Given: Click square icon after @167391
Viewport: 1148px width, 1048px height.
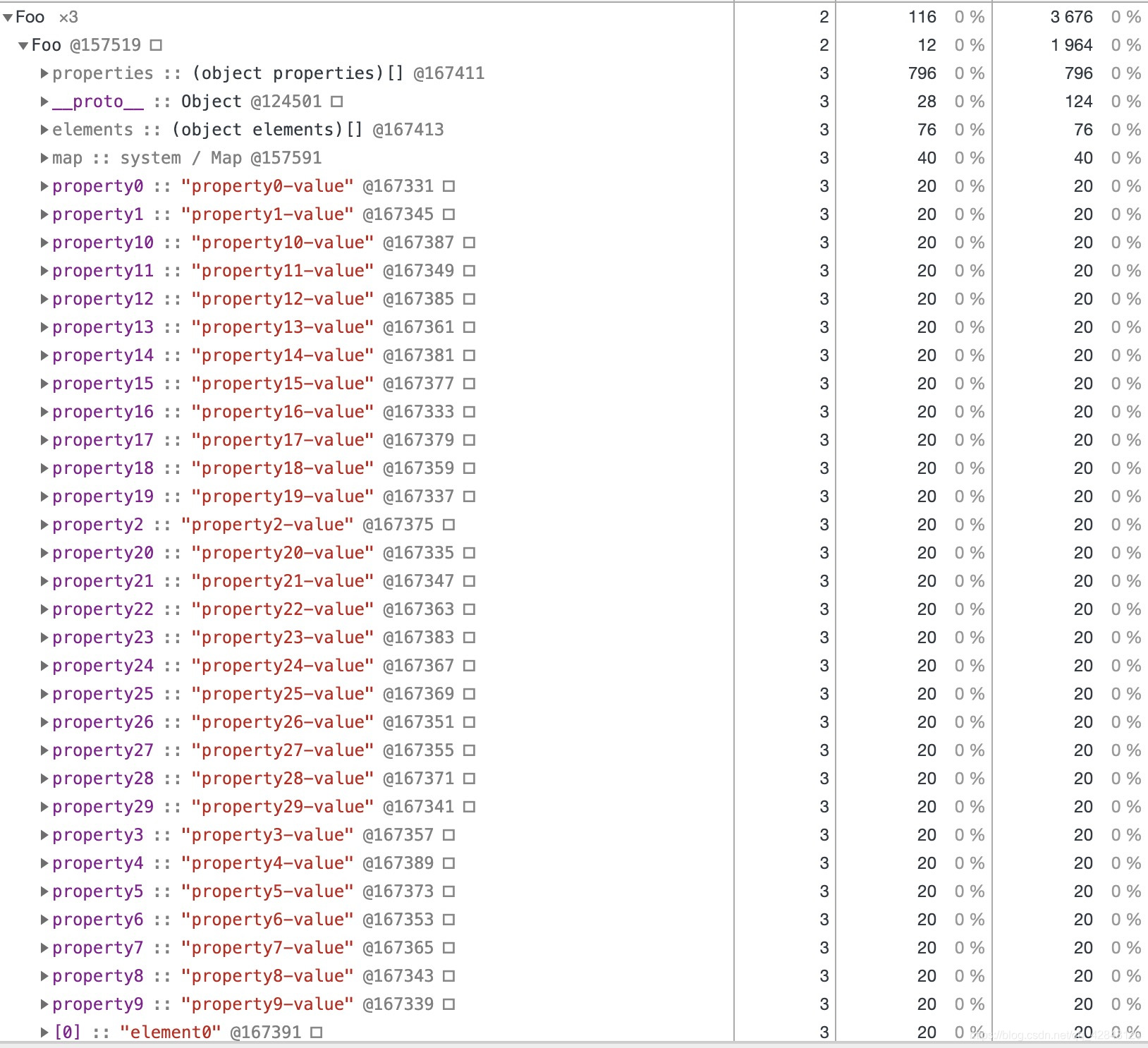Looking at the screenshot, I should pyautogui.click(x=317, y=1032).
